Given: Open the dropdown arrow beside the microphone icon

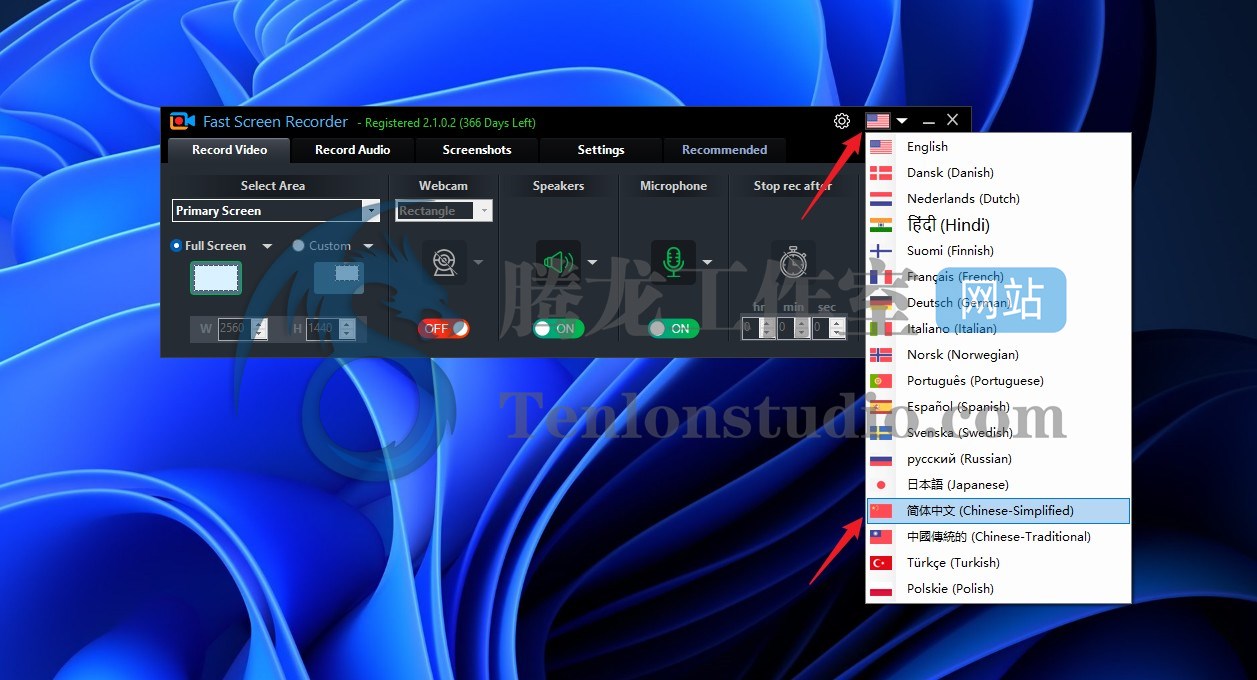Looking at the screenshot, I should pos(707,262).
